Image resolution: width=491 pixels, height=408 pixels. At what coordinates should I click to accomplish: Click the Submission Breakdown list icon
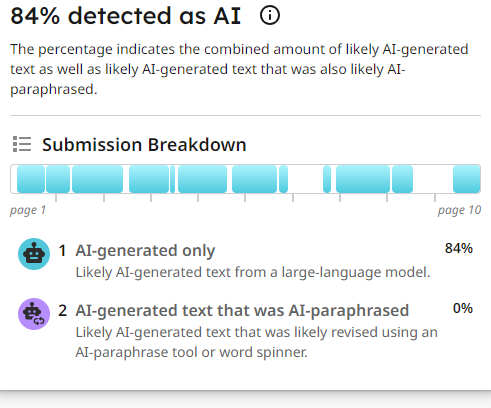[22, 144]
